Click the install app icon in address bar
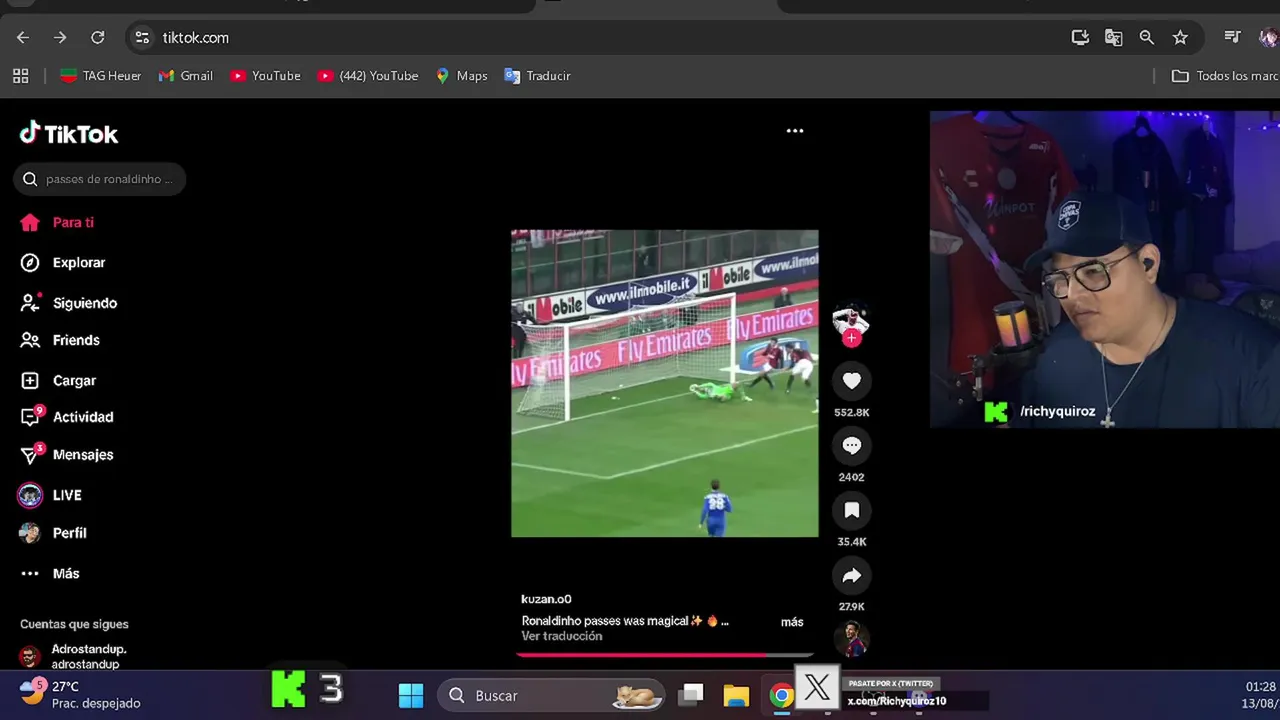The width and height of the screenshot is (1280, 720). [x=1080, y=37]
